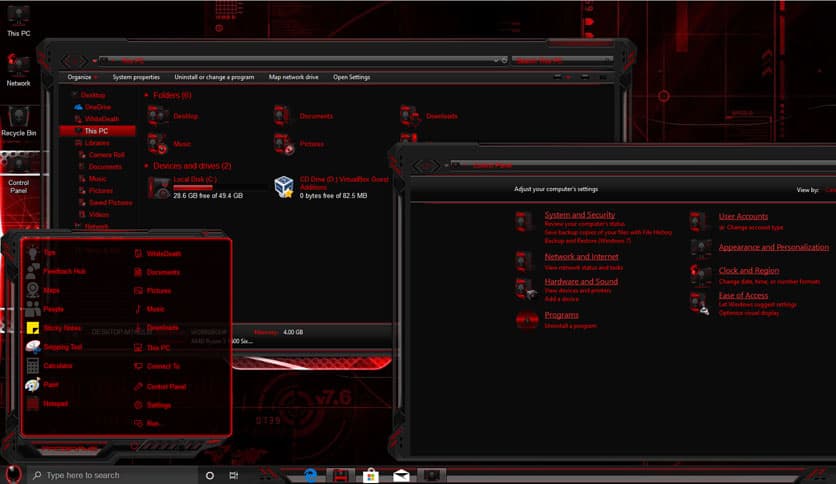Expand Desktop node in navigation tree
Image resolution: width=836 pixels, height=484 pixels.
pos(75,95)
